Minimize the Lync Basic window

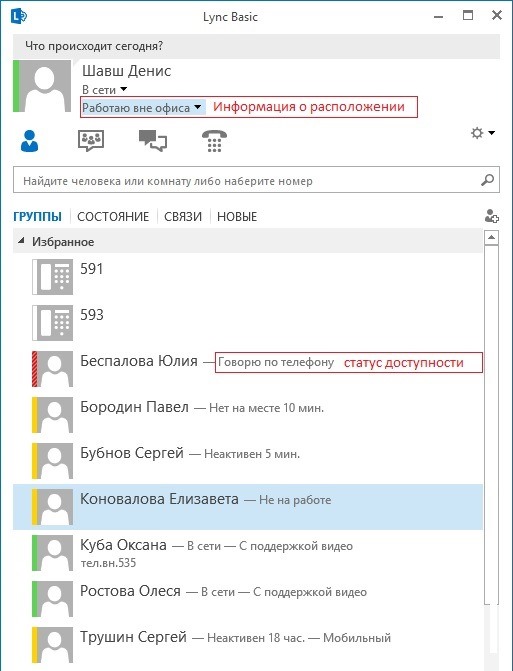(x=439, y=17)
